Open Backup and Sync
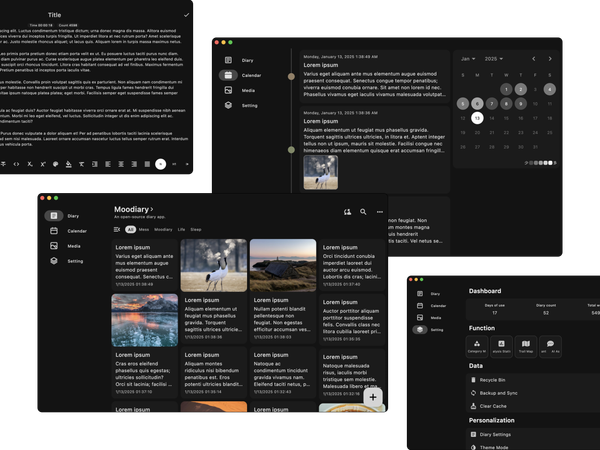This screenshot has width=600, height=450. coord(534,393)
